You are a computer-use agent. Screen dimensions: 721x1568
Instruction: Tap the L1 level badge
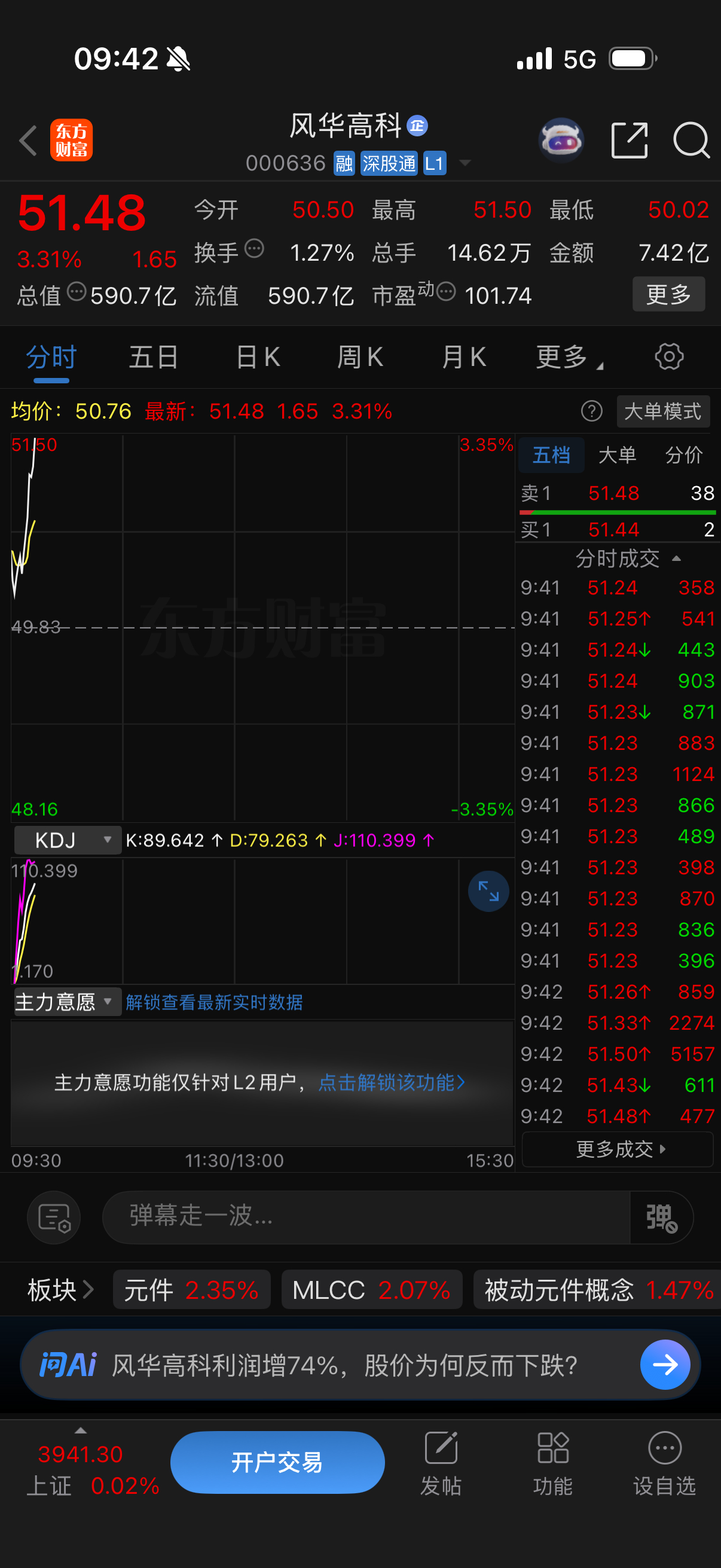[x=435, y=163]
